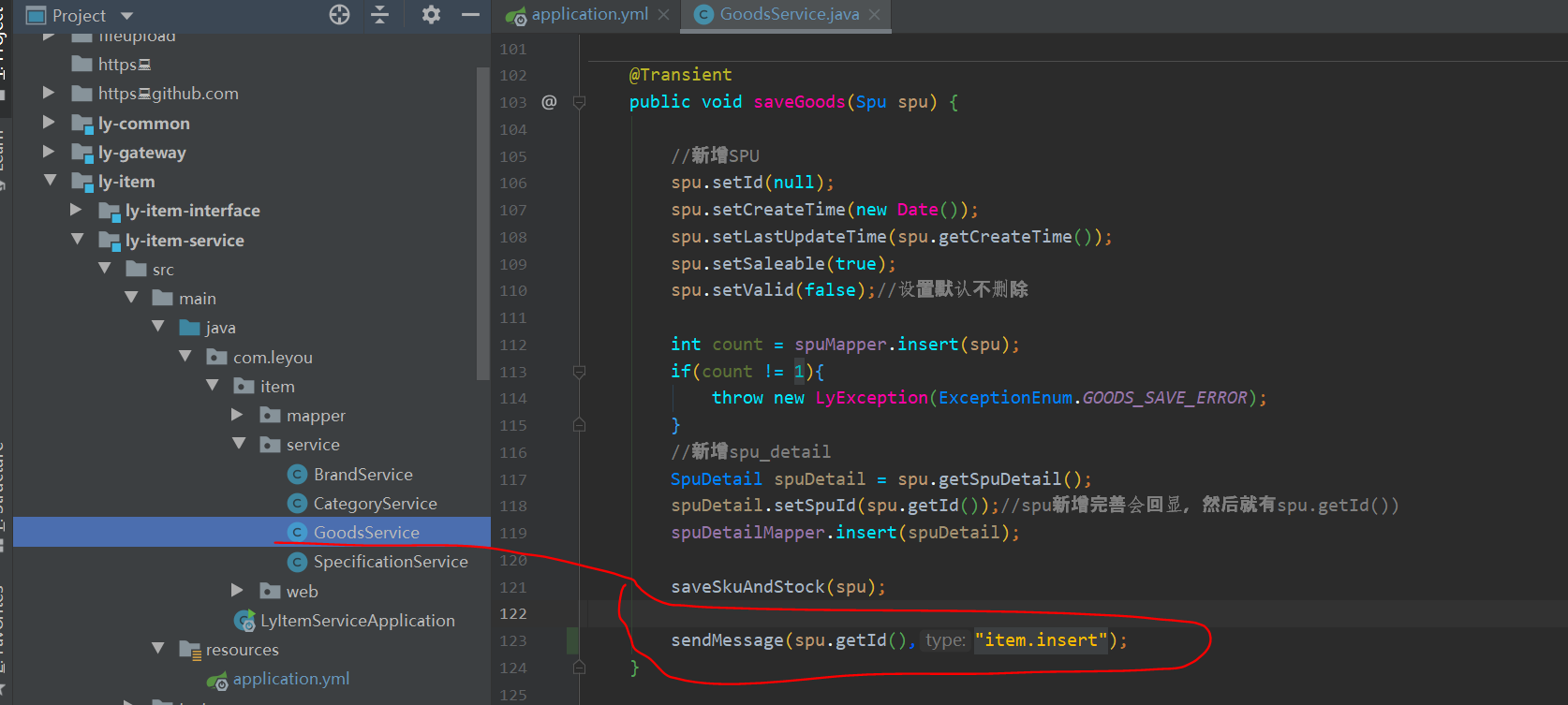Viewport: 1568px width, 705px height.
Task: Click fold end marker at line 124
Action: click(579, 668)
